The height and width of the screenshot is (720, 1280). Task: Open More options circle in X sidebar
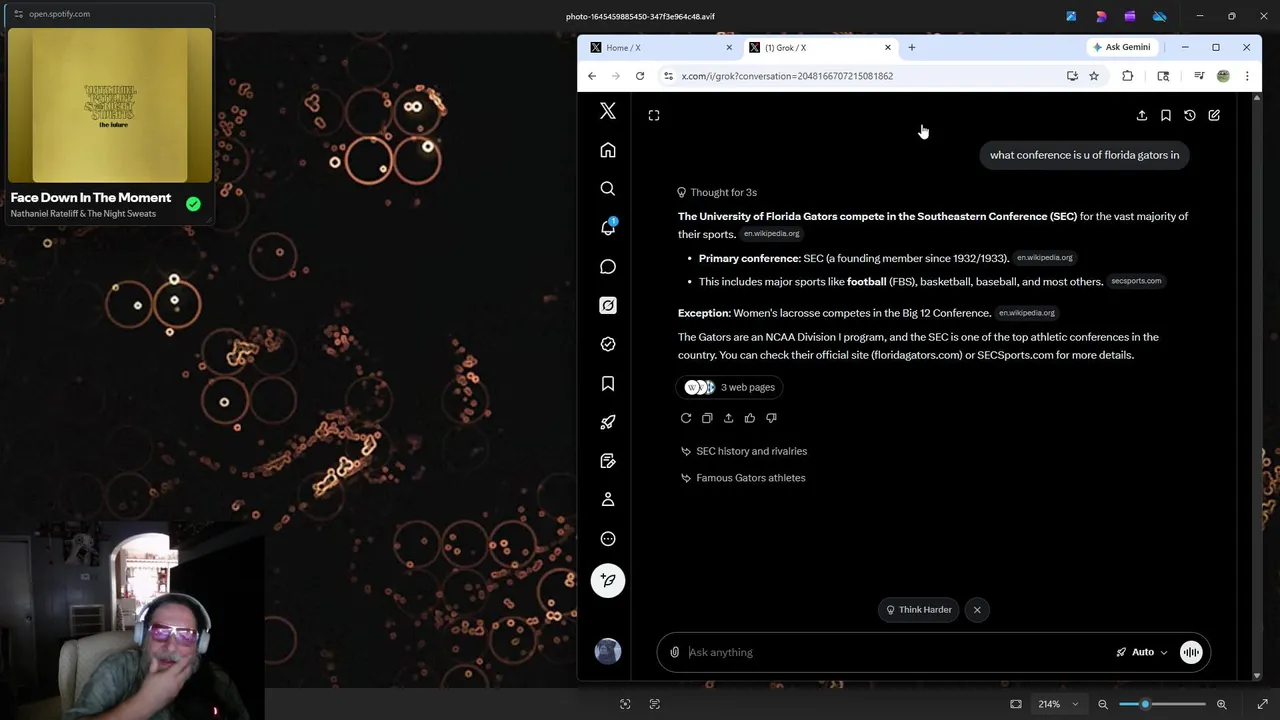(608, 539)
